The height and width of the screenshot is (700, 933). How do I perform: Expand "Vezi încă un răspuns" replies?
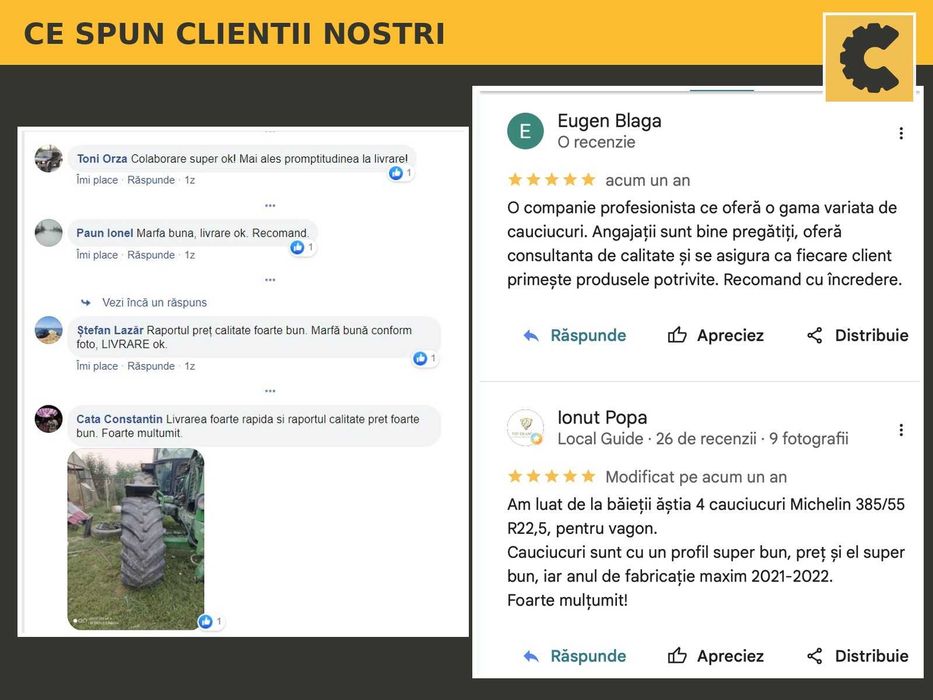tap(154, 302)
